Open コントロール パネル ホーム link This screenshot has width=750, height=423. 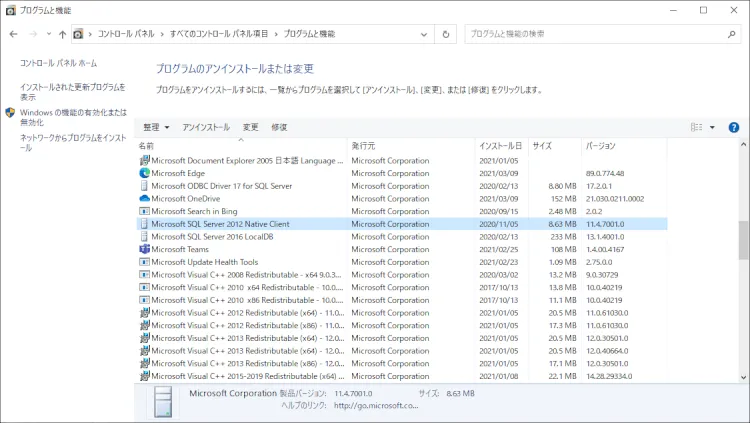(58, 63)
